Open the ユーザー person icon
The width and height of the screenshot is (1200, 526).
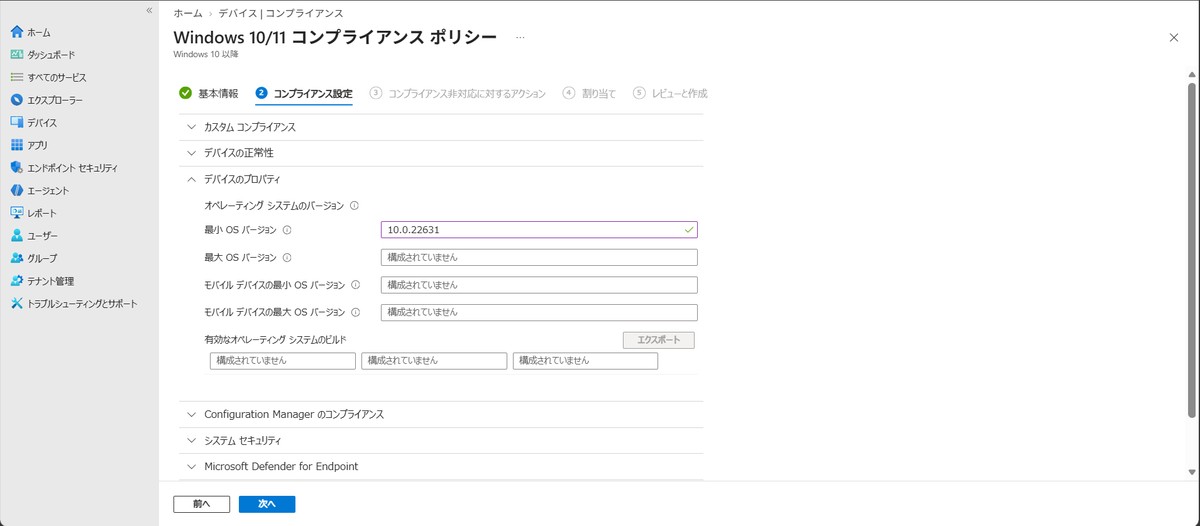coord(16,236)
